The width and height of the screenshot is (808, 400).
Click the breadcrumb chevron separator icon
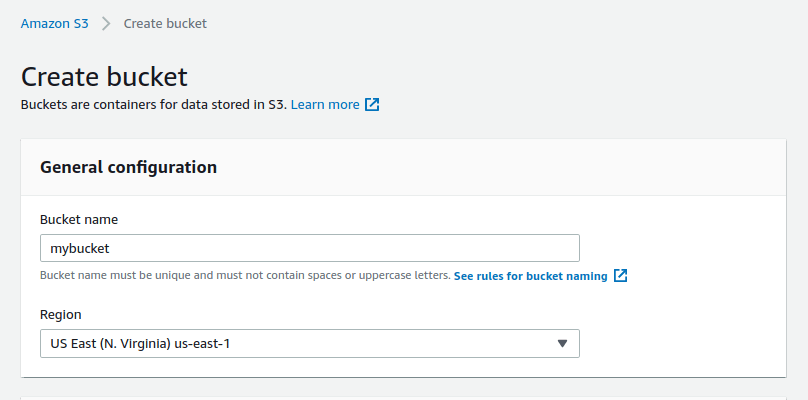[x=106, y=24]
